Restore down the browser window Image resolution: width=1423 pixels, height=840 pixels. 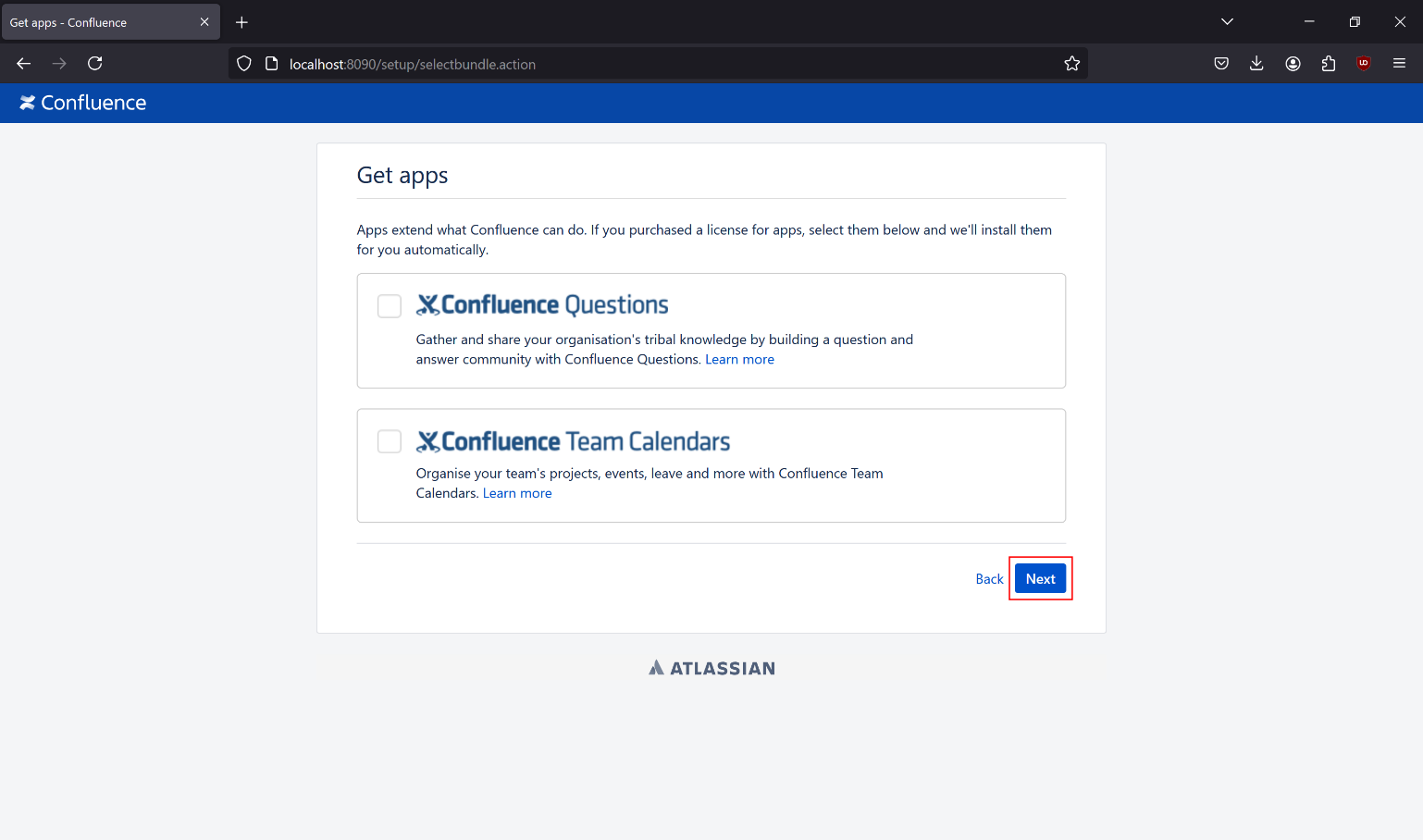click(x=1355, y=22)
